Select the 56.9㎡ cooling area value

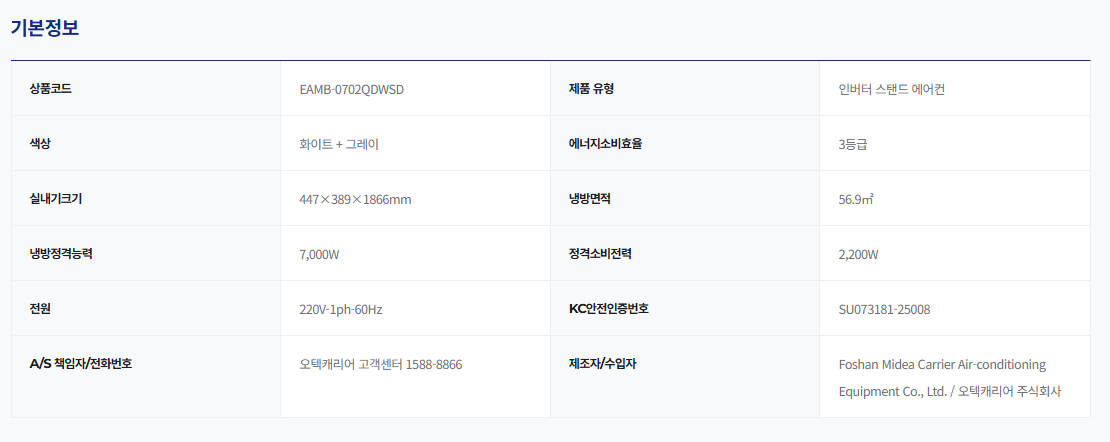click(856, 200)
